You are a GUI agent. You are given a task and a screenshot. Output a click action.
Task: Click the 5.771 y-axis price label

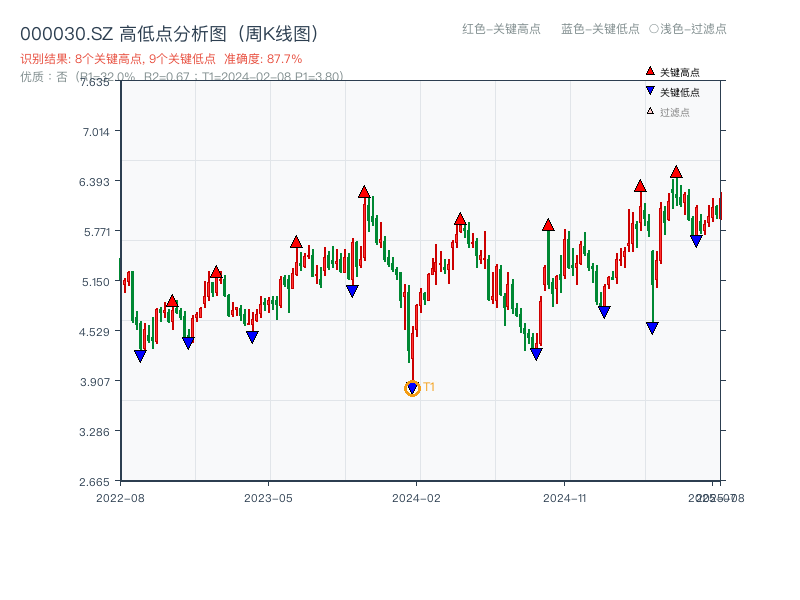coord(96,232)
